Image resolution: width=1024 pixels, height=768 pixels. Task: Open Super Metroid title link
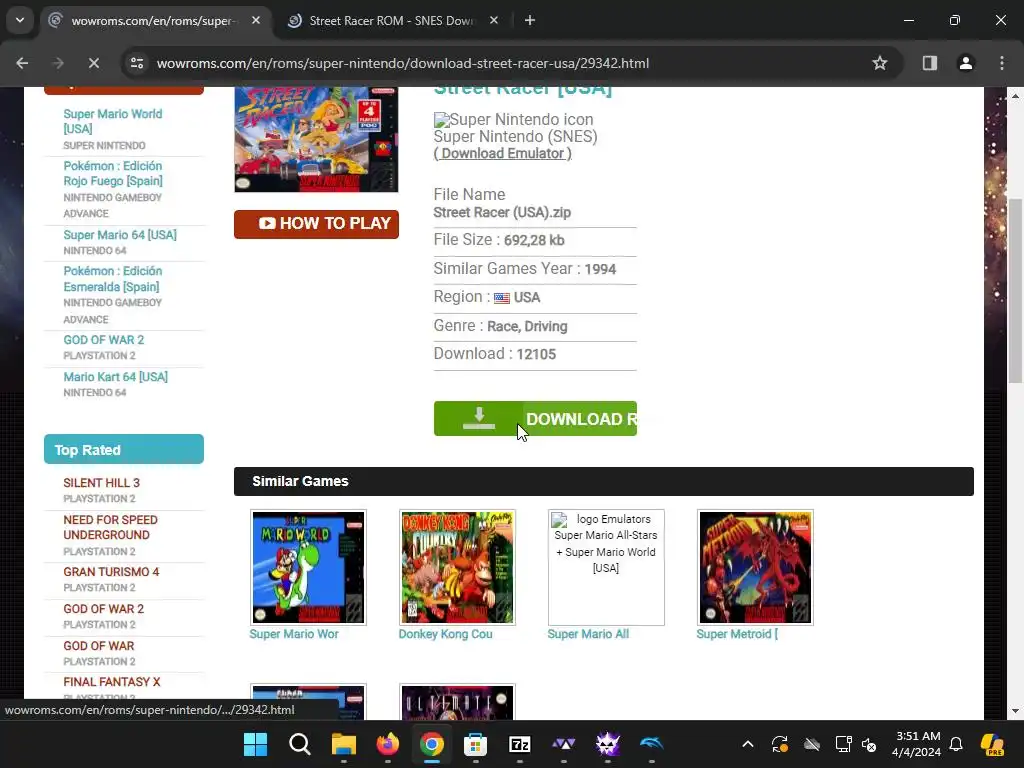pos(737,634)
